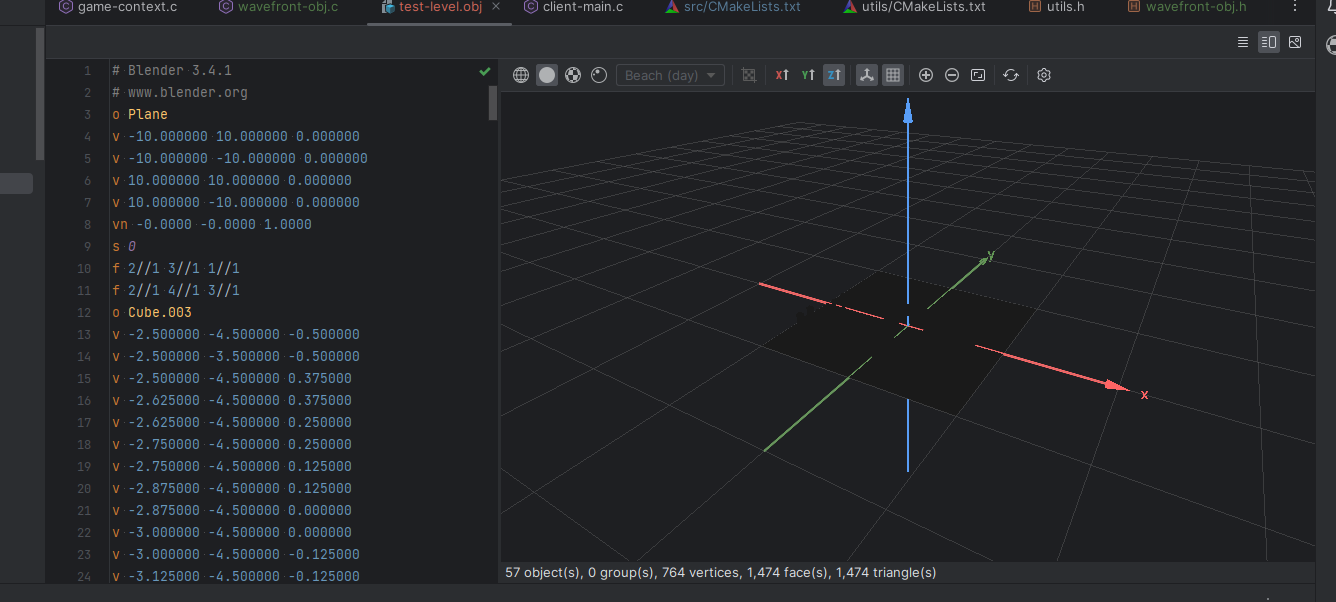Screen dimensions: 1336x602
Task: Click 'v -10.000000 10.000000 0.000000' line
Action: click(x=236, y=136)
